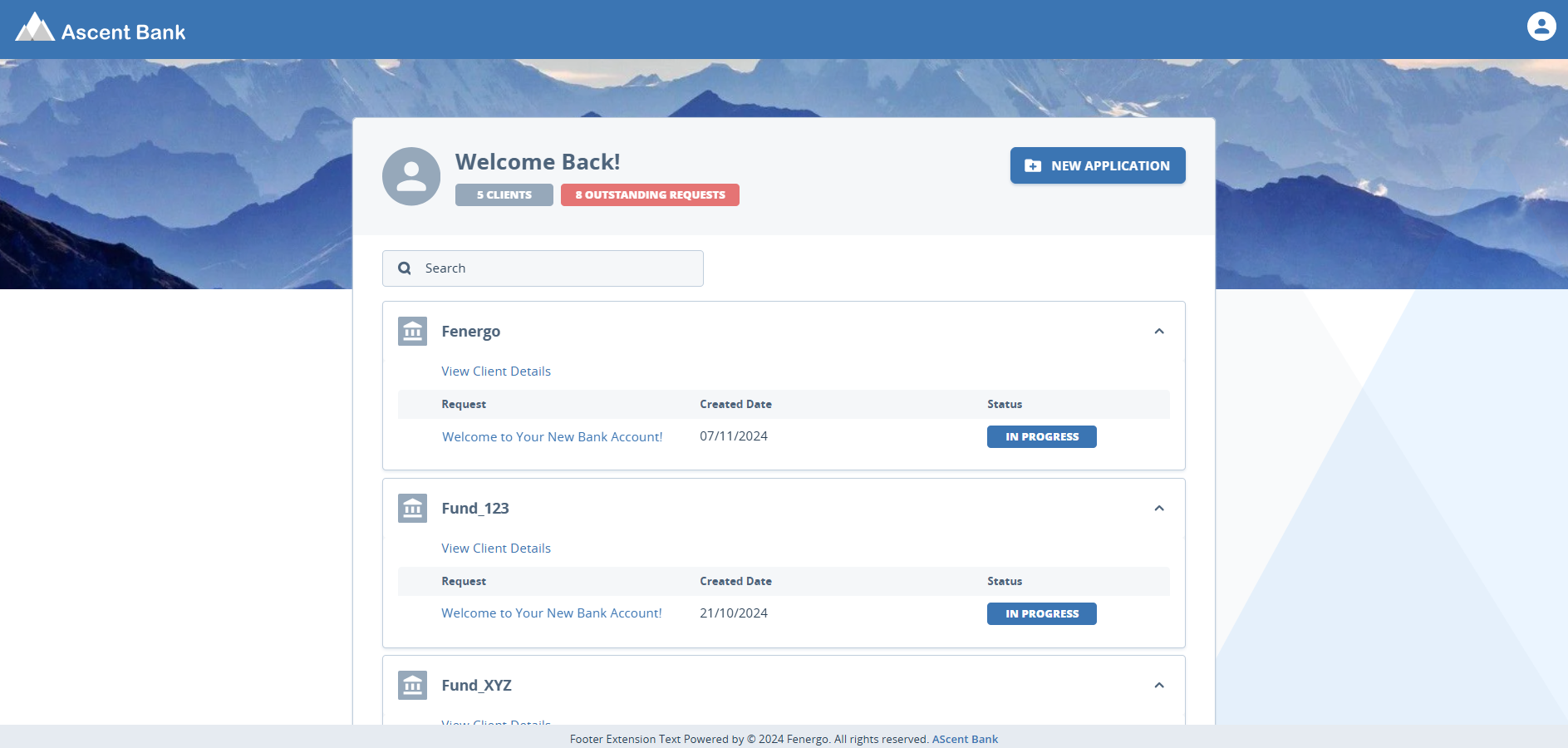Click the bank icon beside Fenergo

411,331
